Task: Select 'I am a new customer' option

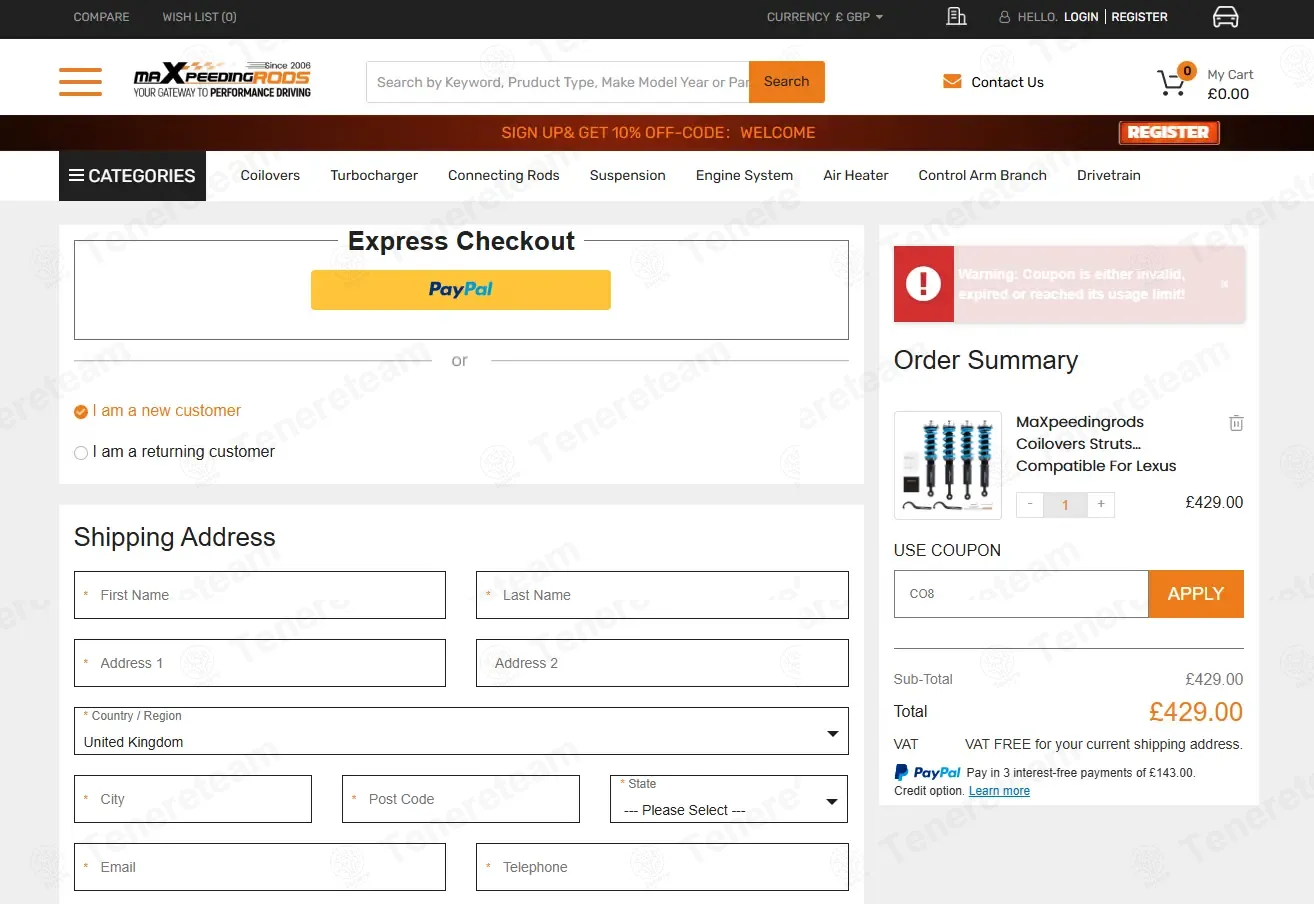Action: [x=158, y=411]
